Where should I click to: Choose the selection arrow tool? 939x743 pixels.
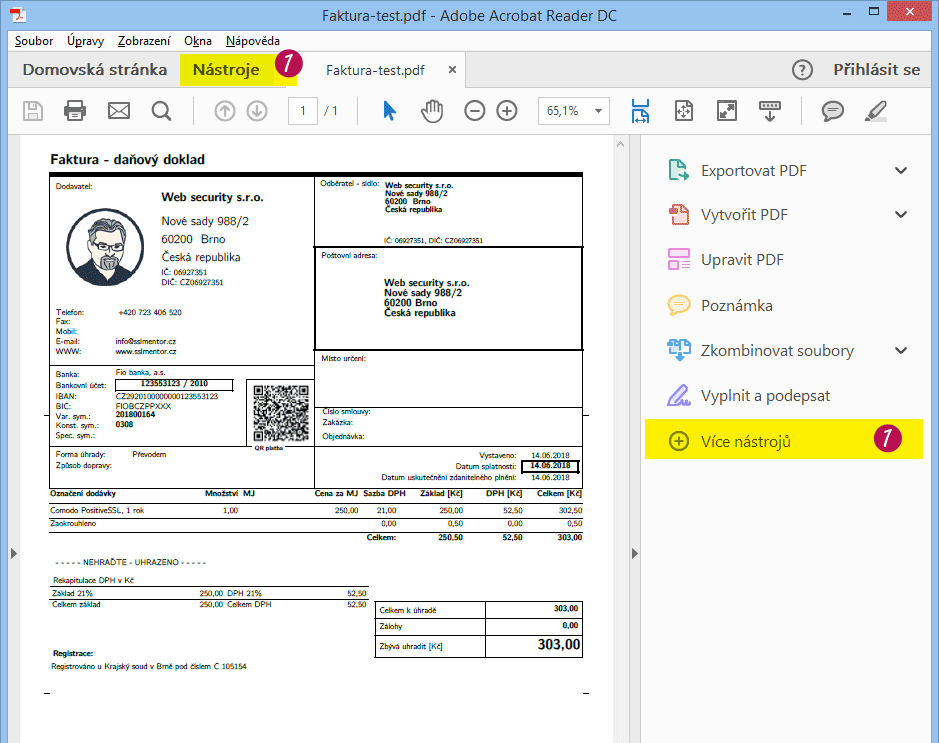coord(389,111)
